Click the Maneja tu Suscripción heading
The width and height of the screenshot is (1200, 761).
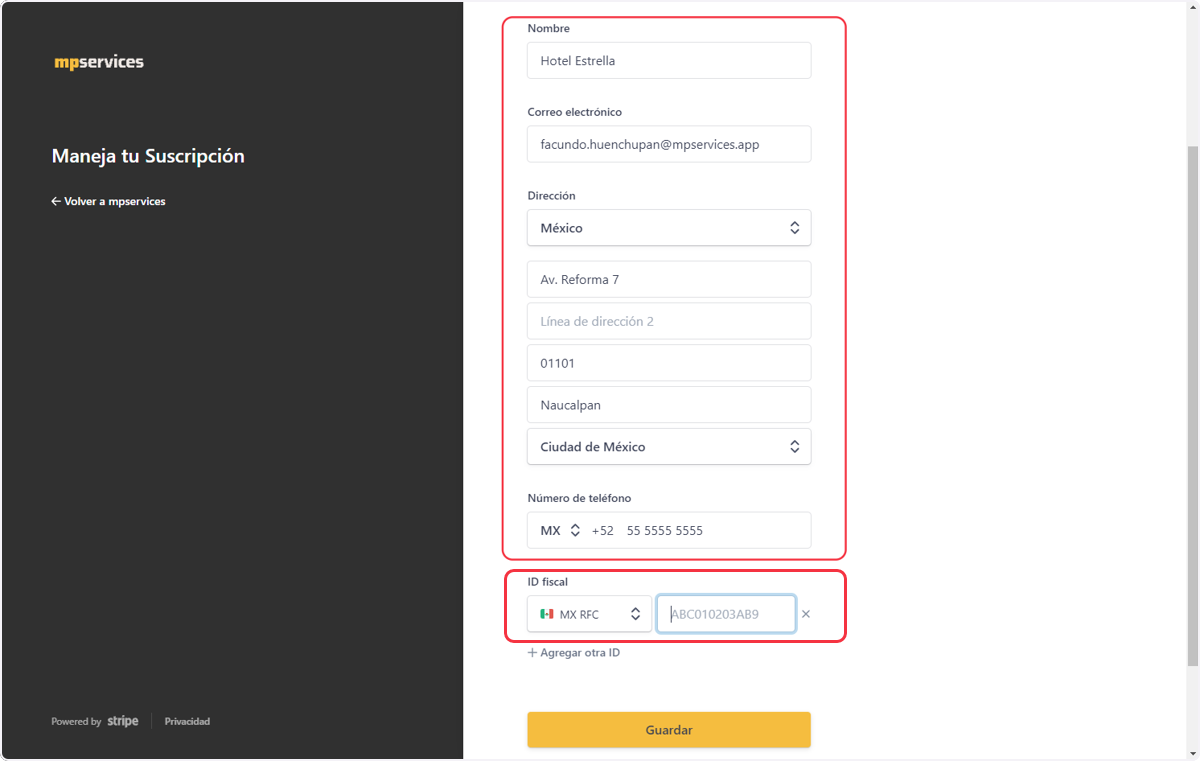(x=148, y=156)
